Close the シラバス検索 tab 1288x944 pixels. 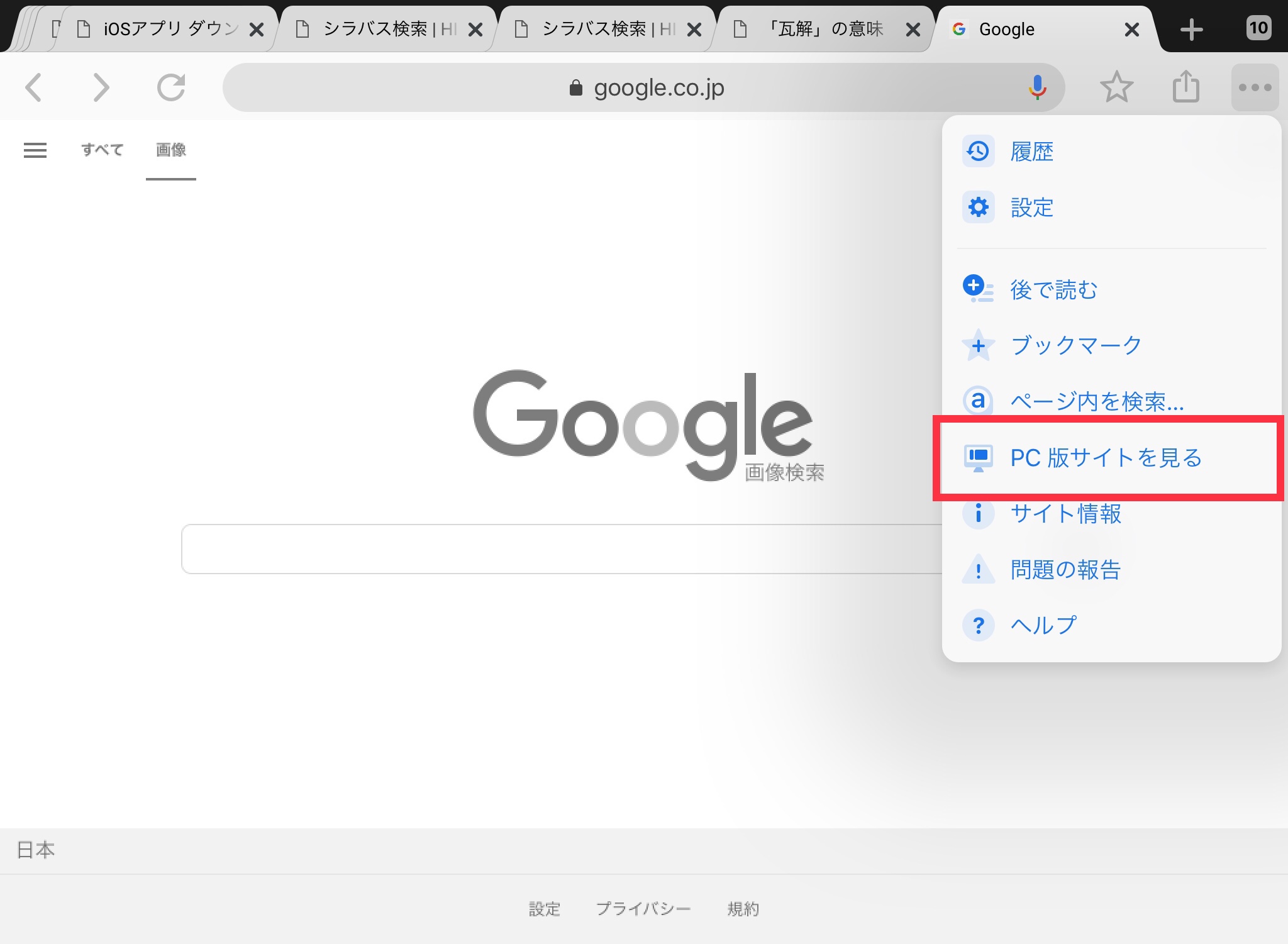point(477,28)
